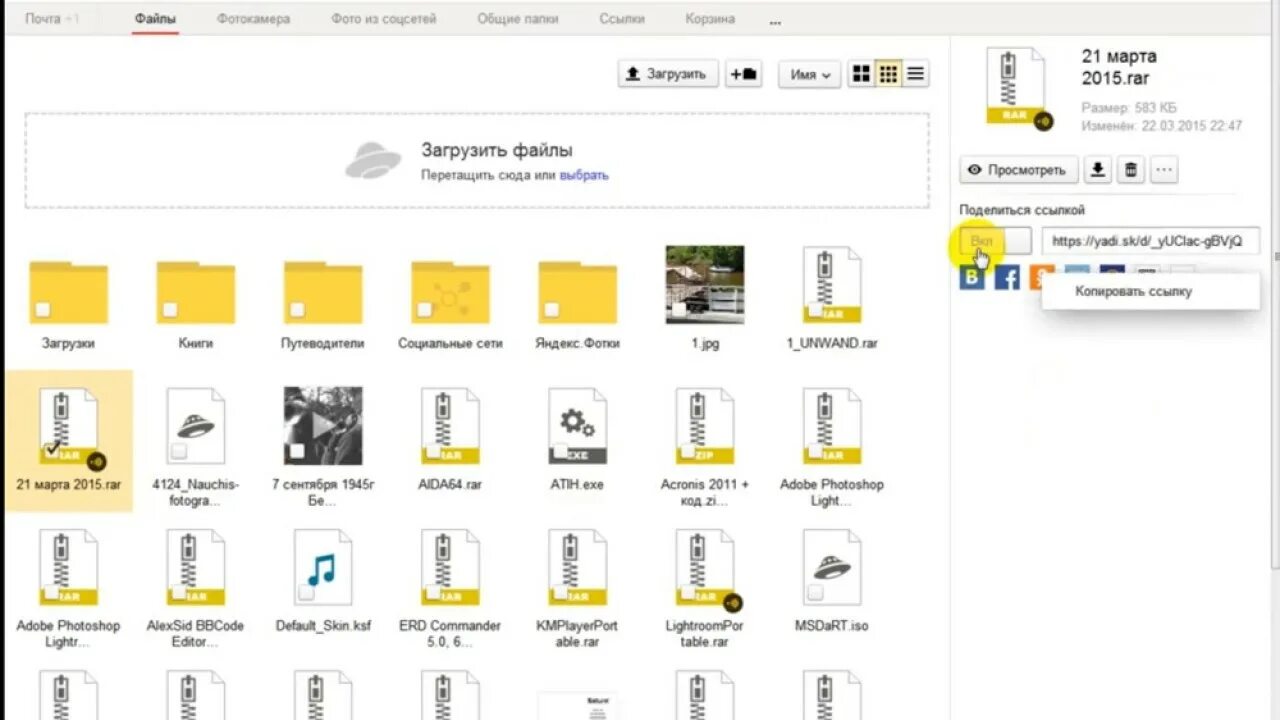Select the AIDA64.rar archive icon
The width and height of the screenshot is (1280, 720).
[450, 427]
